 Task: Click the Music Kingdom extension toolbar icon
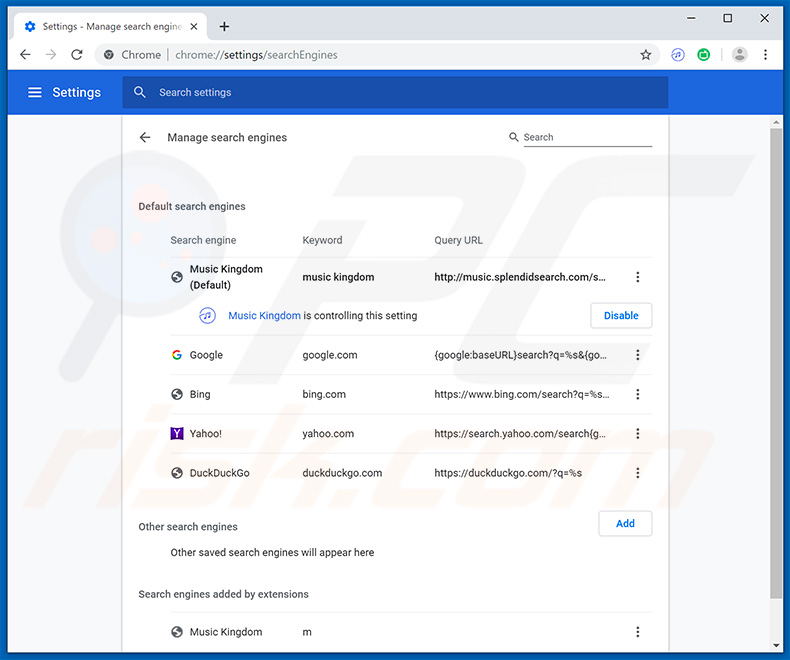pos(678,55)
